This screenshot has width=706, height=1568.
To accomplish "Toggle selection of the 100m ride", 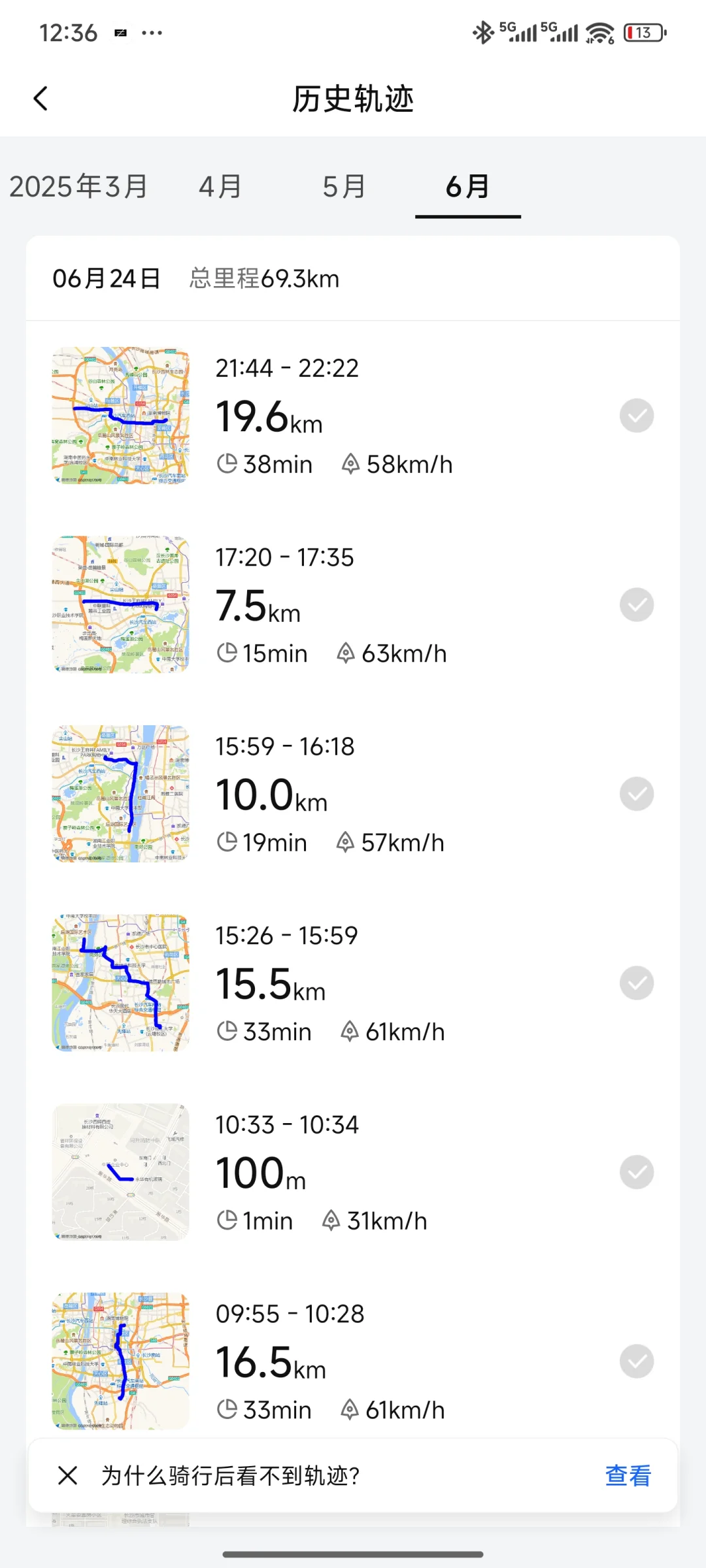I will (x=637, y=1172).
